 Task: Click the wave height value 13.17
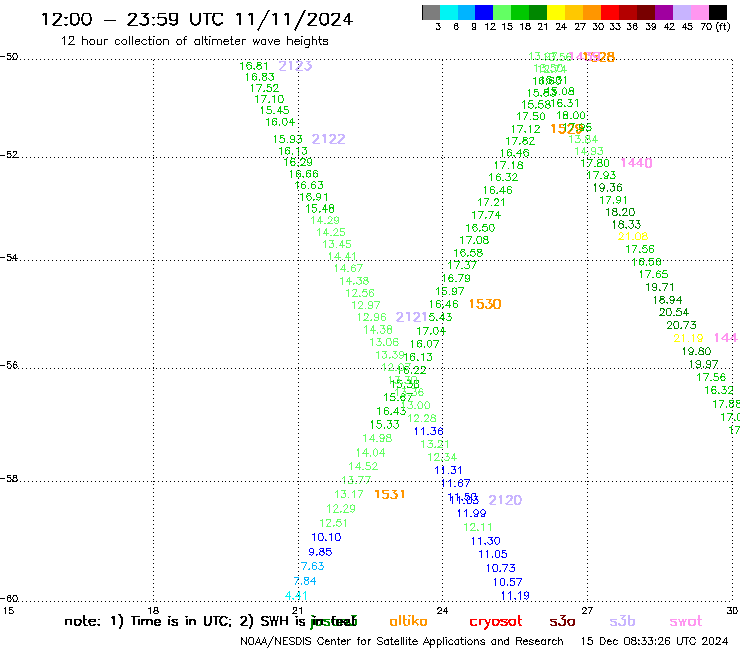(x=349, y=494)
